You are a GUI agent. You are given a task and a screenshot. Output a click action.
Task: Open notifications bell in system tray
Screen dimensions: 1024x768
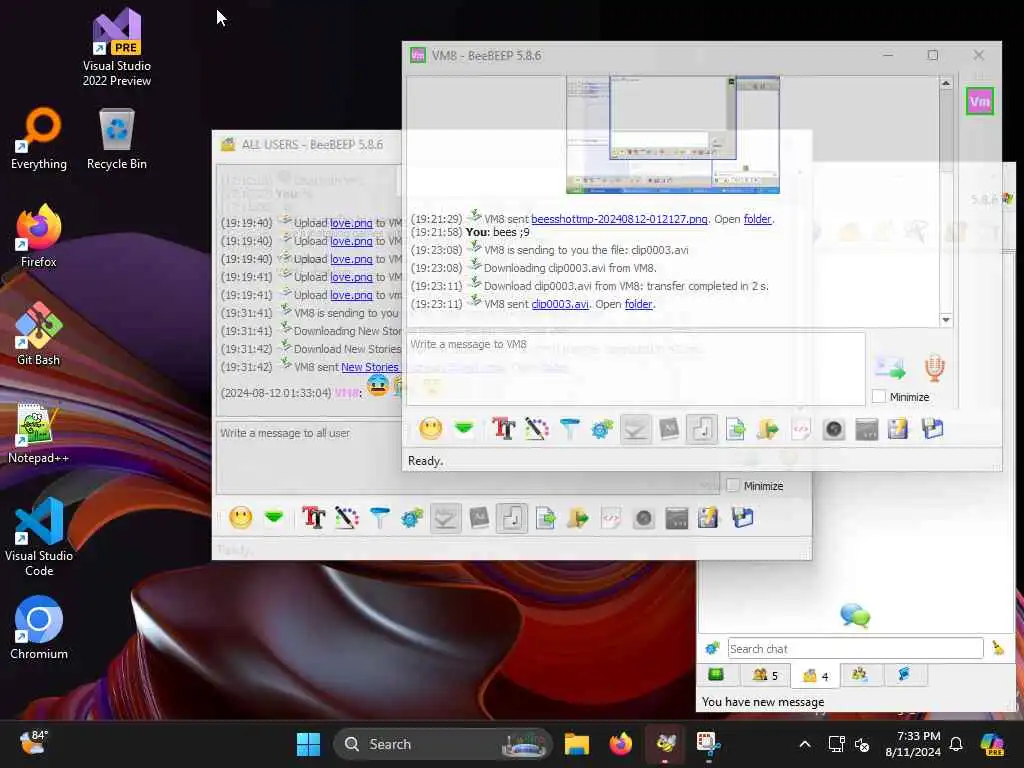click(956, 744)
